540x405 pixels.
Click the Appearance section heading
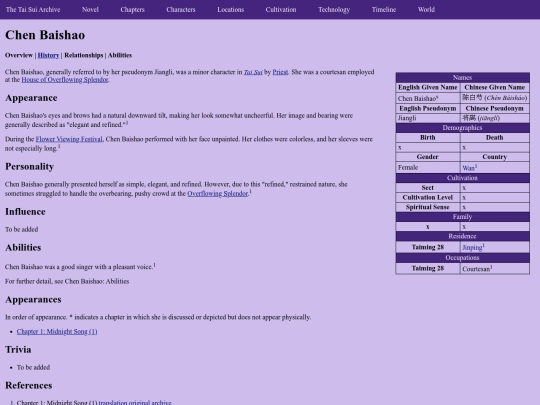point(31,98)
